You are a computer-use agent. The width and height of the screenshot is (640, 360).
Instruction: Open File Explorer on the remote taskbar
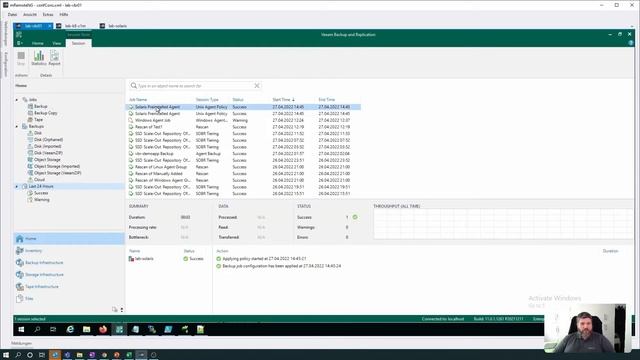click(x=87, y=329)
